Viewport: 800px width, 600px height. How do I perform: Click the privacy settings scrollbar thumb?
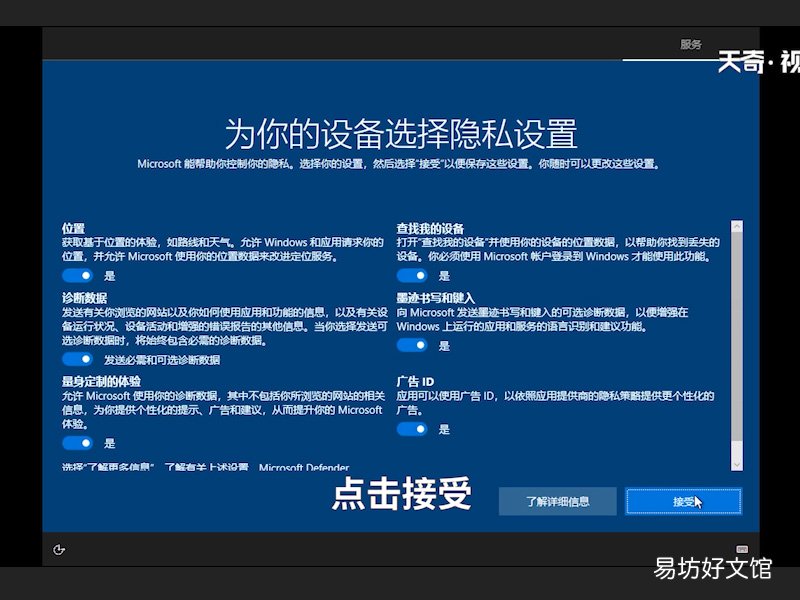click(737, 337)
